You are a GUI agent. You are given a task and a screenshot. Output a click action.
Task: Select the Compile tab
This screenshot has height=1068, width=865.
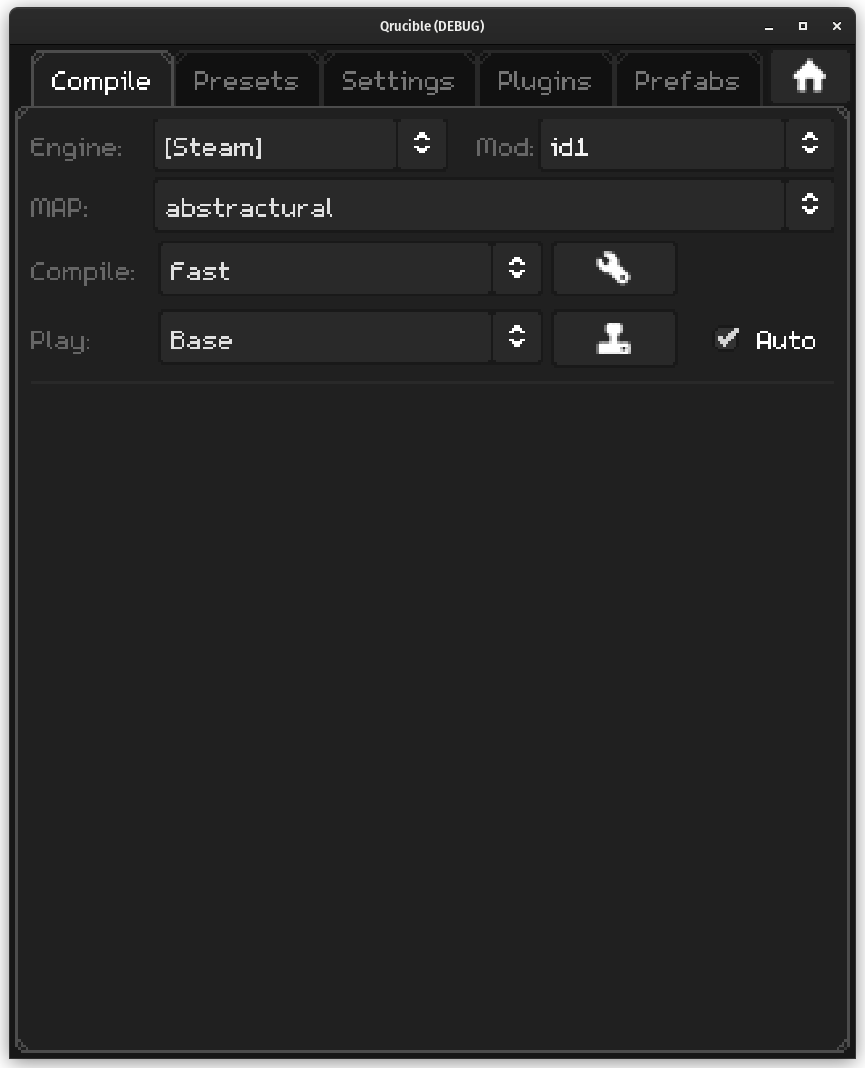[x=101, y=81]
